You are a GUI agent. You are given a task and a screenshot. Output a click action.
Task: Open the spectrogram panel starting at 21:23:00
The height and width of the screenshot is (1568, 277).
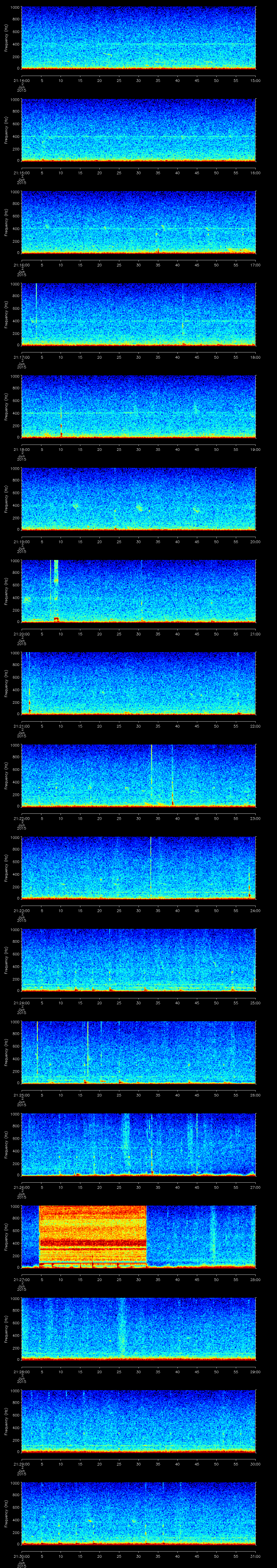click(138, 868)
